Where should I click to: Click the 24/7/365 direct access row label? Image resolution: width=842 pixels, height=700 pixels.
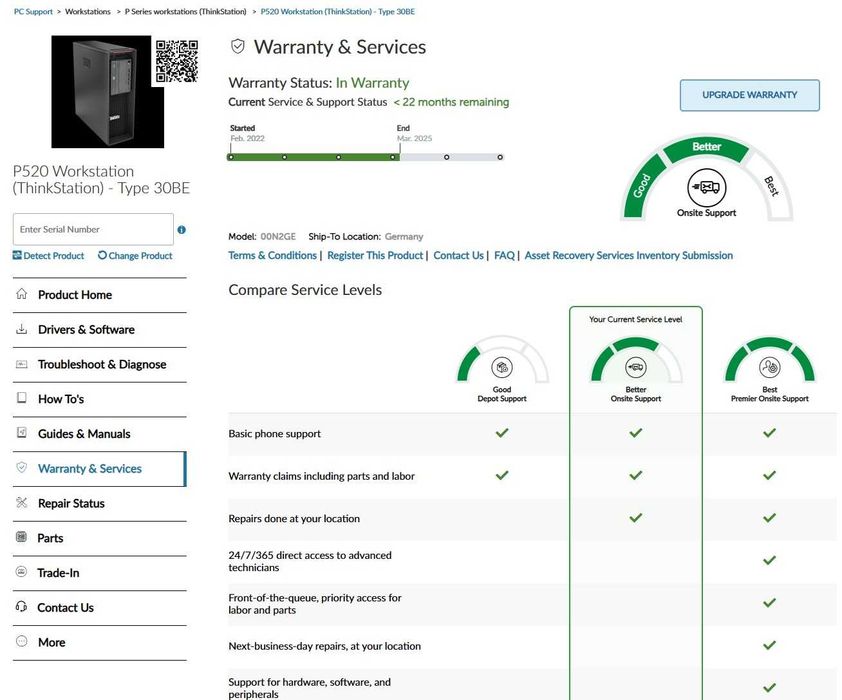[310, 562]
